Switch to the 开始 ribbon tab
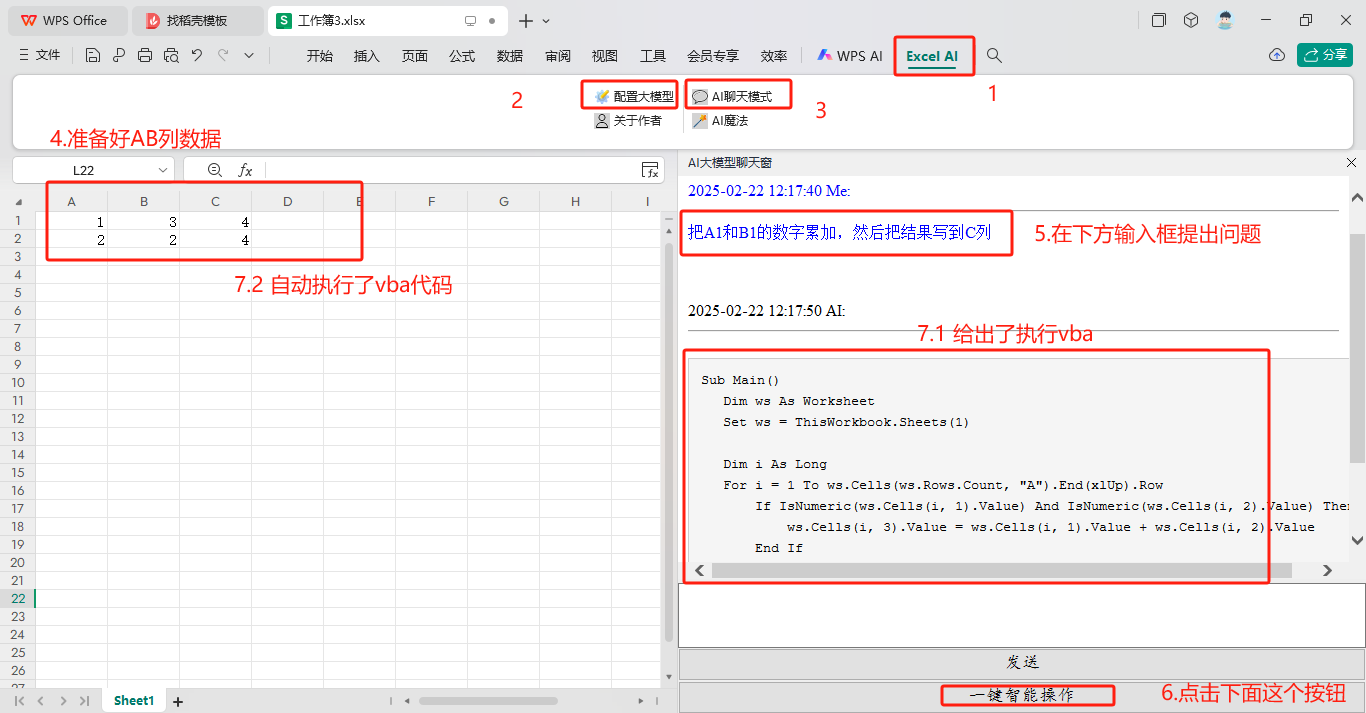1366x713 pixels. (x=320, y=56)
